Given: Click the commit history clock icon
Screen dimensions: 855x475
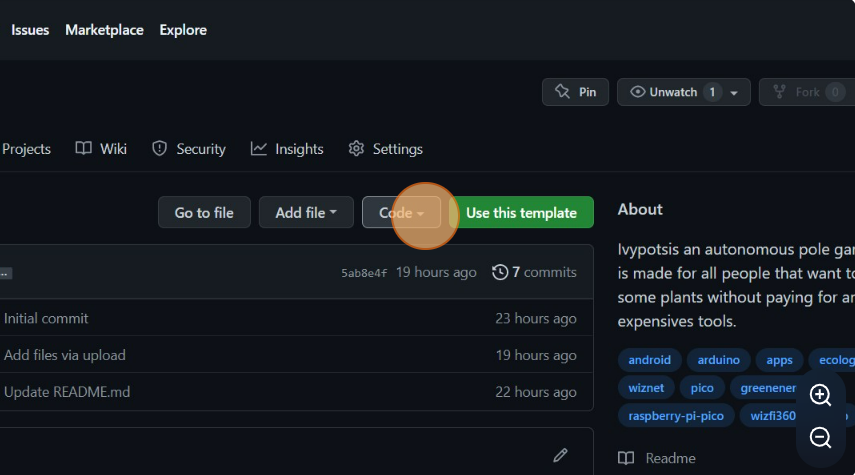Looking at the screenshot, I should click(x=499, y=272).
